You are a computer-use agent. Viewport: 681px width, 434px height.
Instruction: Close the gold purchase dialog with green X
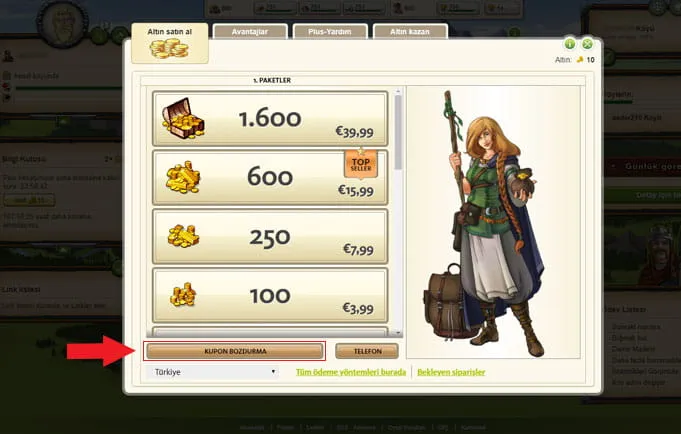(x=587, y=43)
